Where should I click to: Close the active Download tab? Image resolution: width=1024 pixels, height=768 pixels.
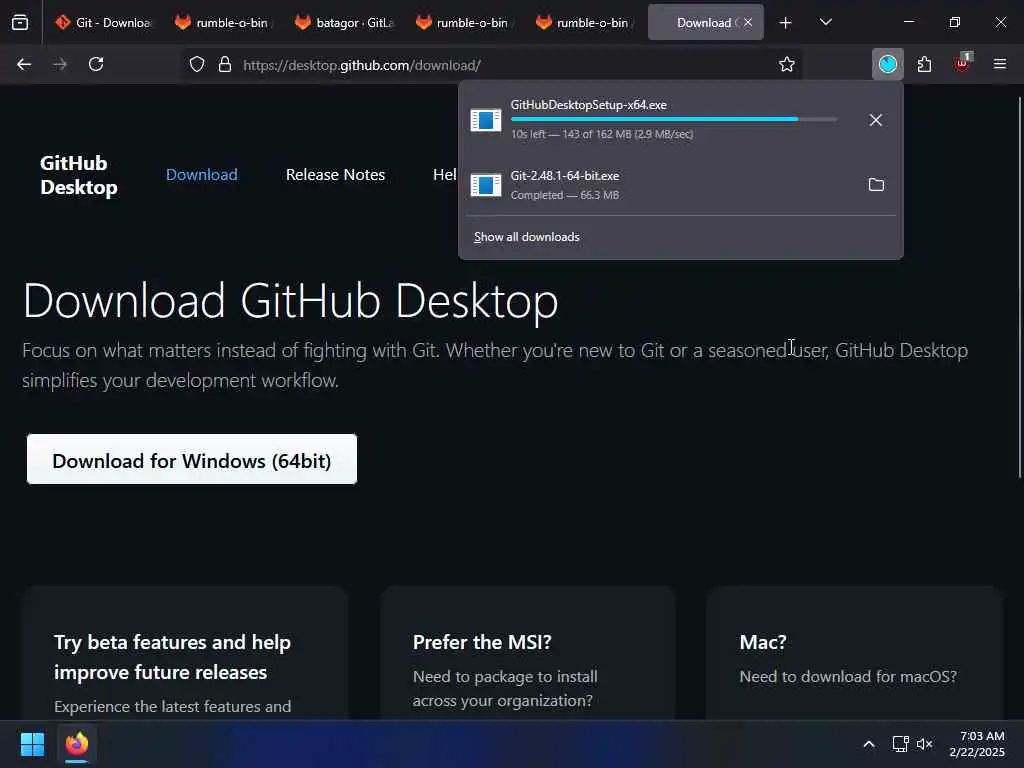(x=748, y=23)
